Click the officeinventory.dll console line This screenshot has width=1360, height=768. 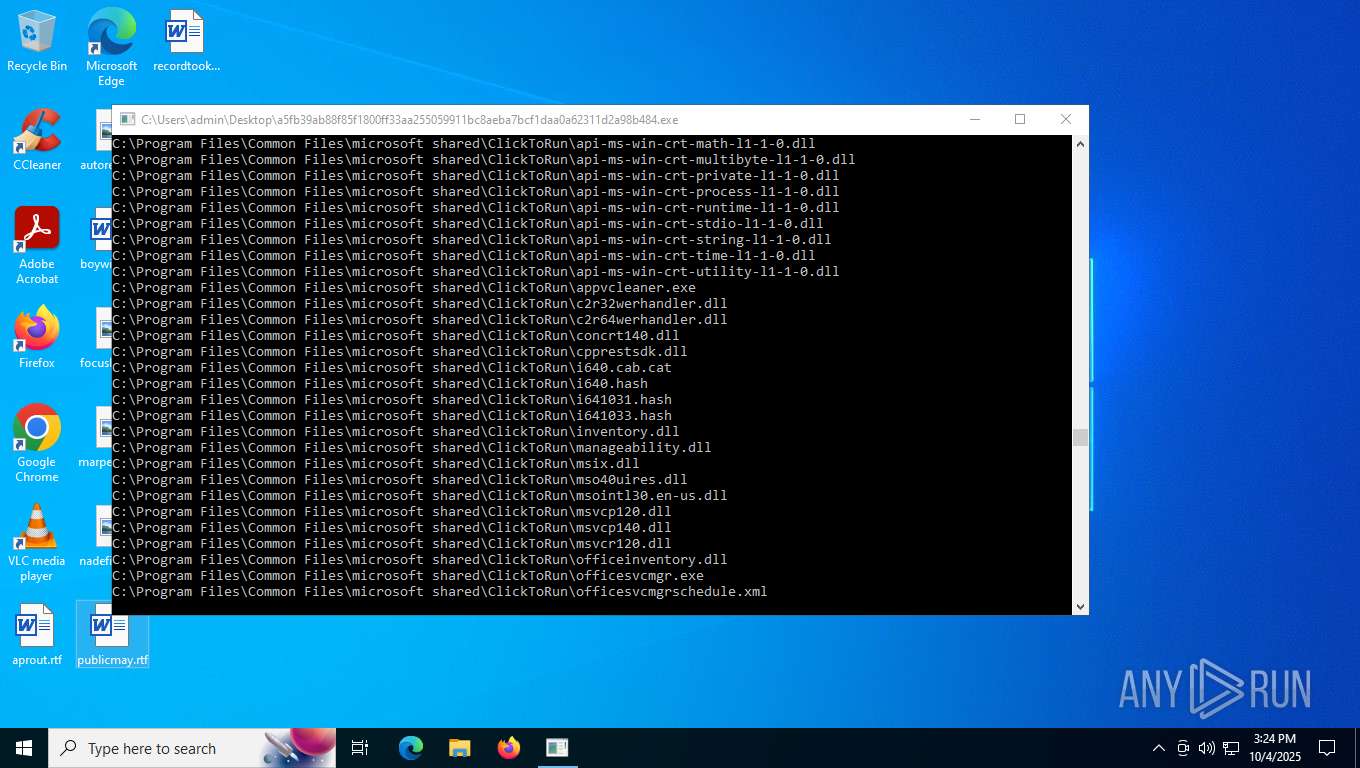click(x=420, y=560)
